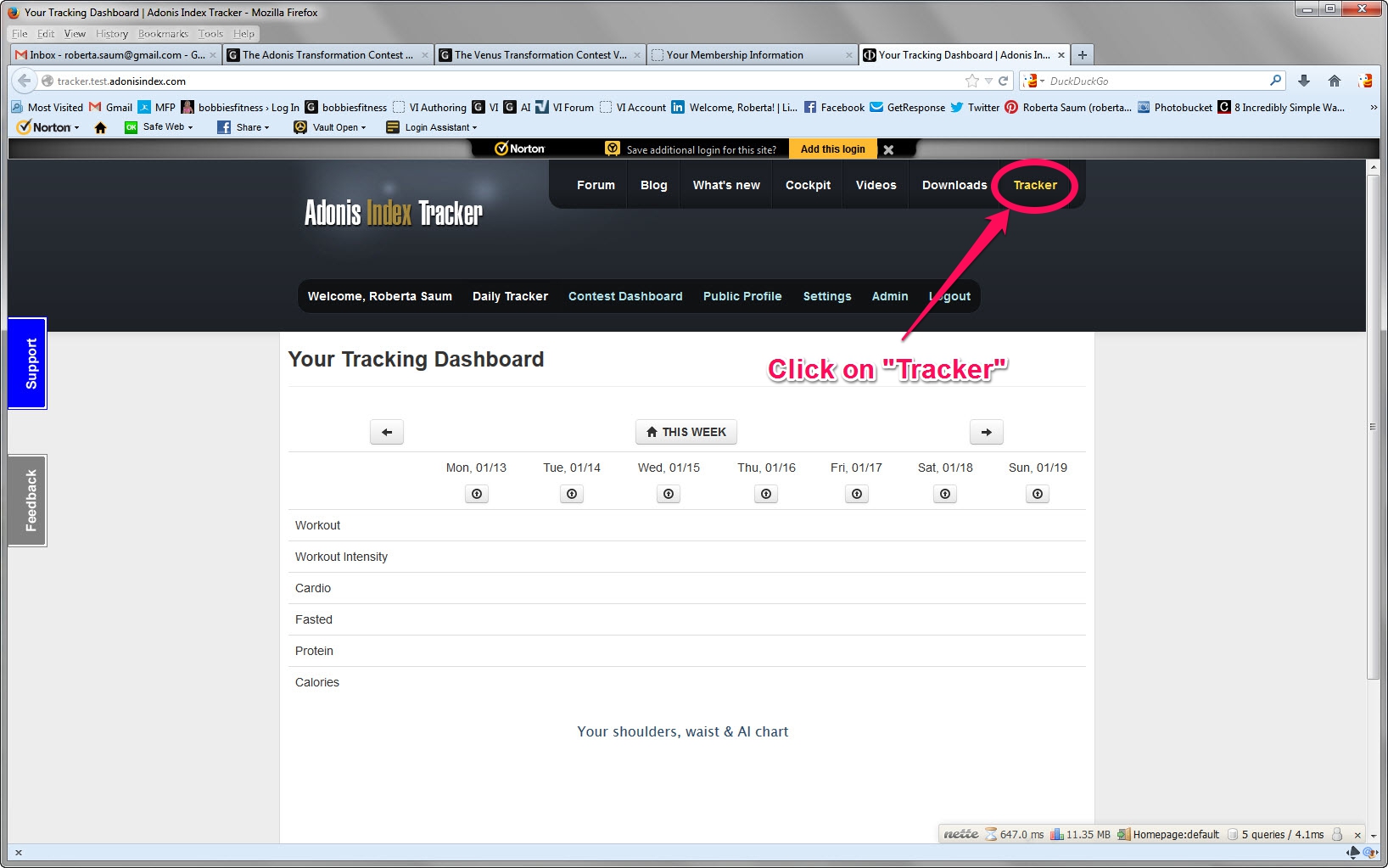The width and height of the screenshot is (1388, 868).
Task: Open Gmail bookmark in bookmarks toolbar
Action: pyautogui.click(x=110, y=107)
